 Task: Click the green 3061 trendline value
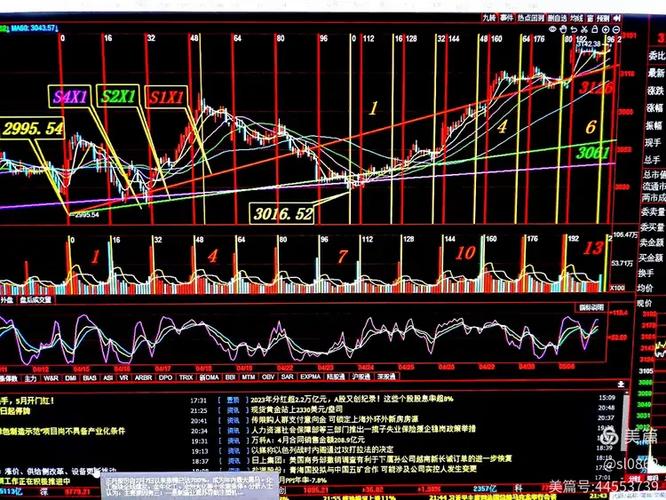click(x=593, y=153)
